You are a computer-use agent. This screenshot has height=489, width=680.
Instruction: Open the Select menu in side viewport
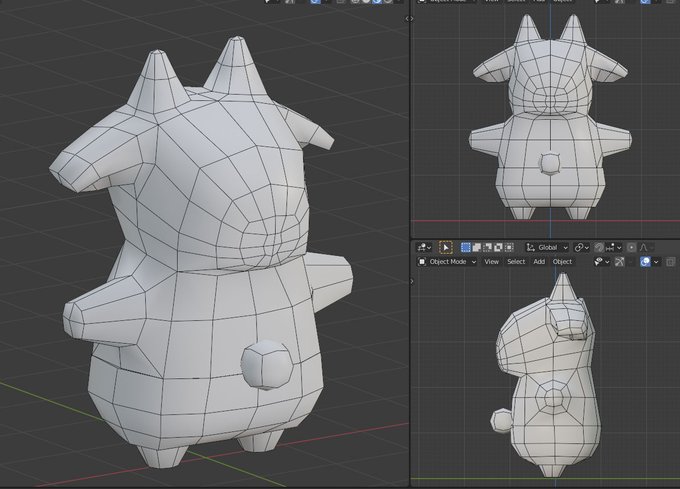516,262
